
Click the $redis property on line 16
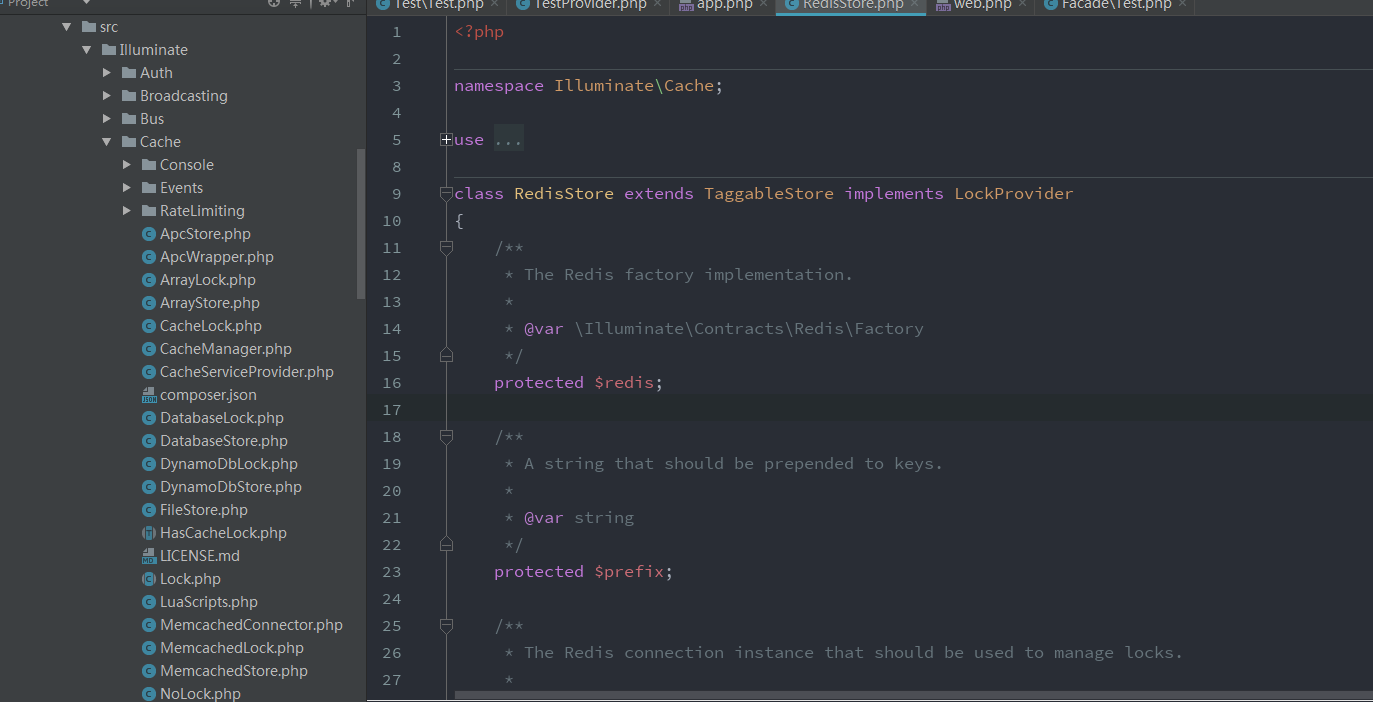[x=624, y=383]
